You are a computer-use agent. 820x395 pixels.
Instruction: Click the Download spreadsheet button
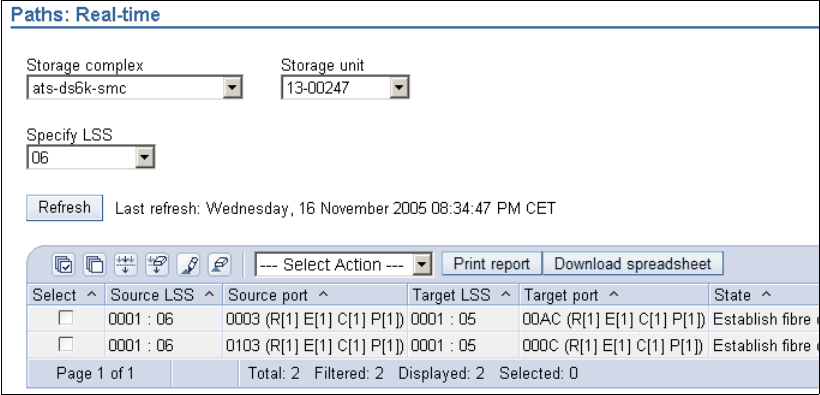[633, 264]
